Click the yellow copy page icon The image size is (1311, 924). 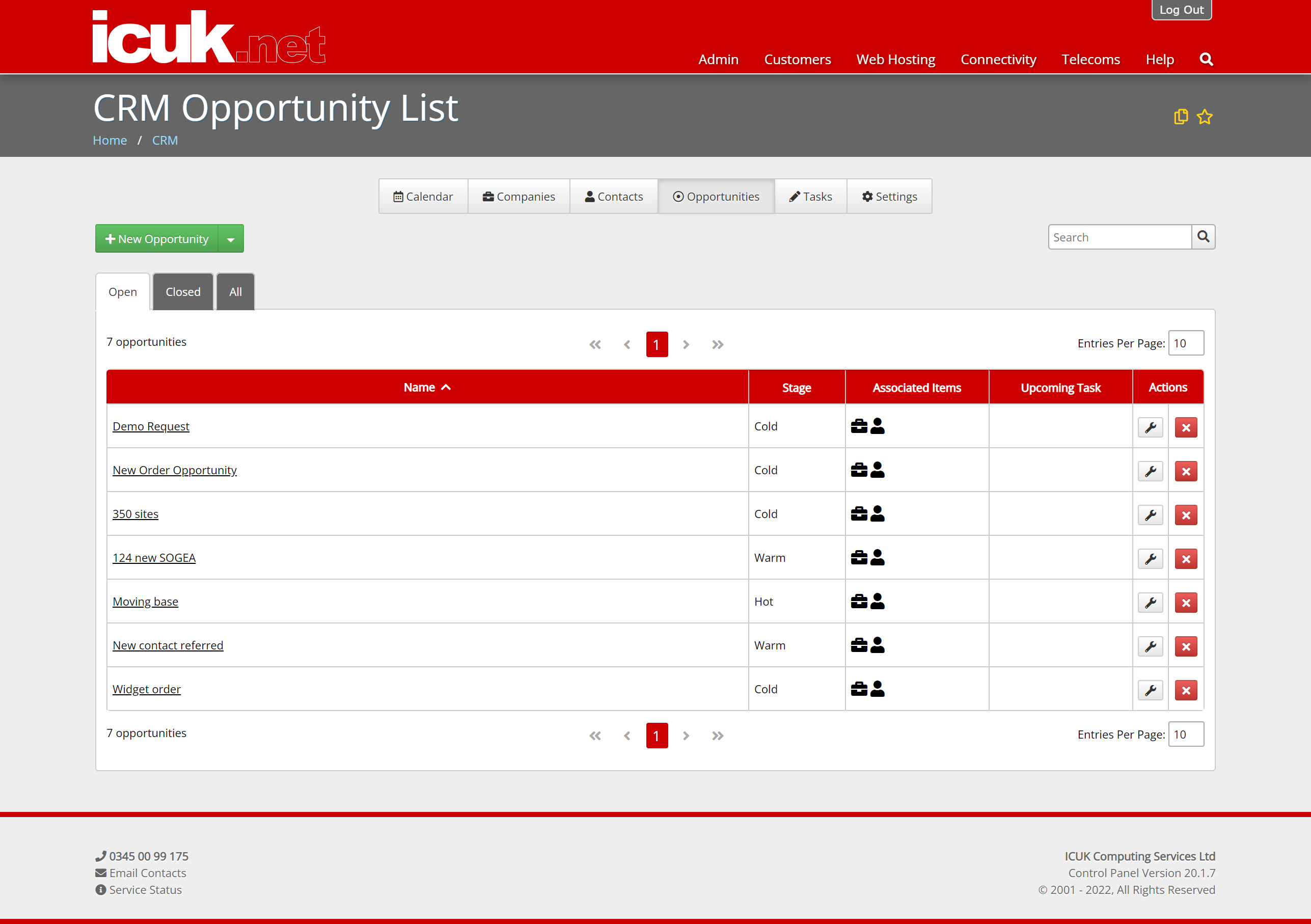[x=1181, y=117]
